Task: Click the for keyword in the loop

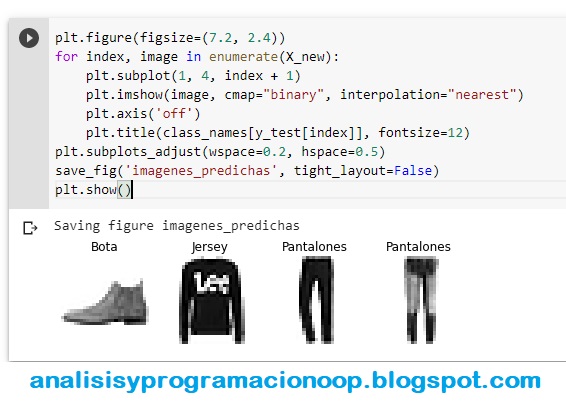Action: (66, 57)
